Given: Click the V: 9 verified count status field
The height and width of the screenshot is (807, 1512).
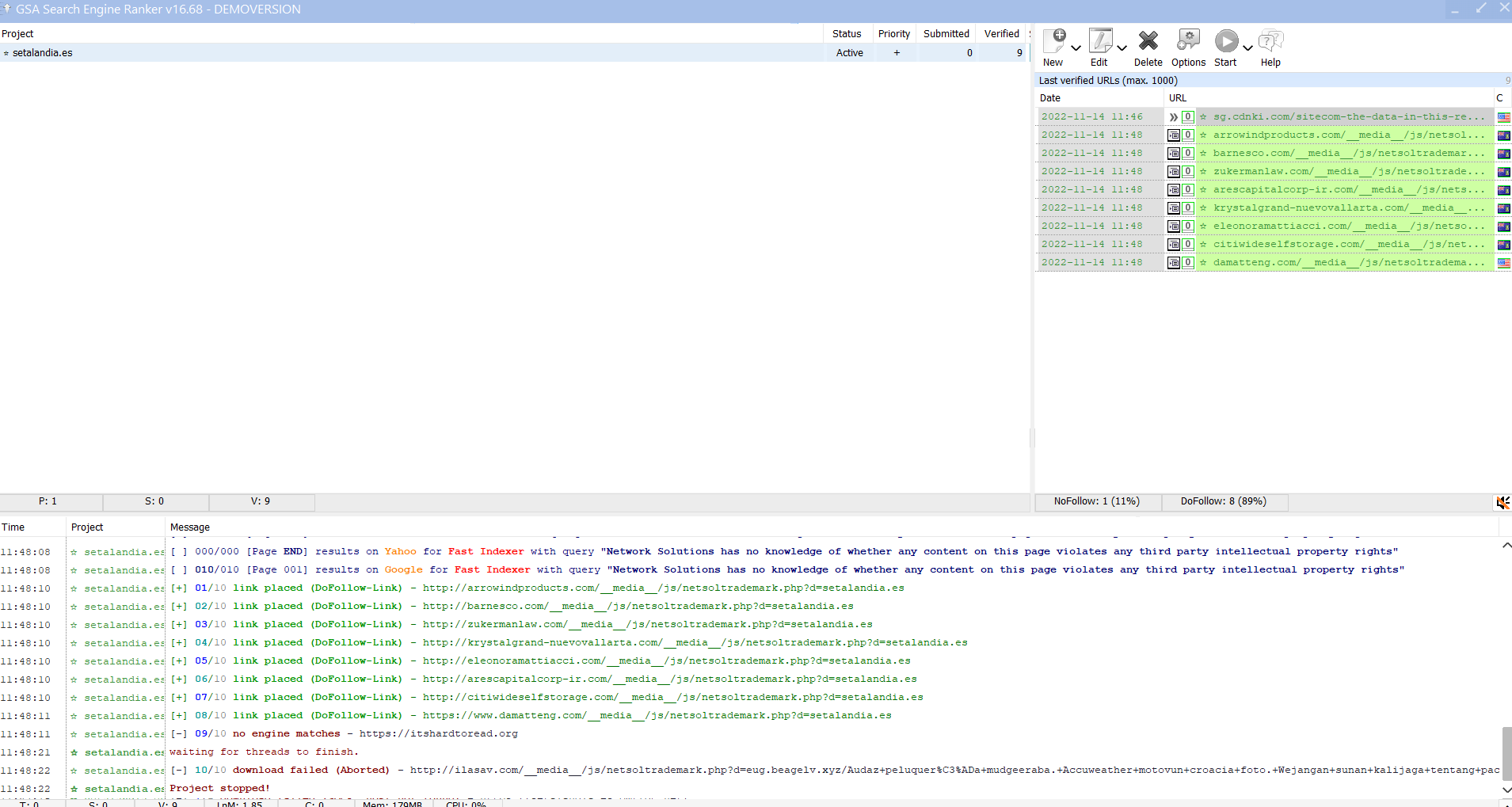Looking at the screenshot, I should pyautogui.click(x=261, y=502).
